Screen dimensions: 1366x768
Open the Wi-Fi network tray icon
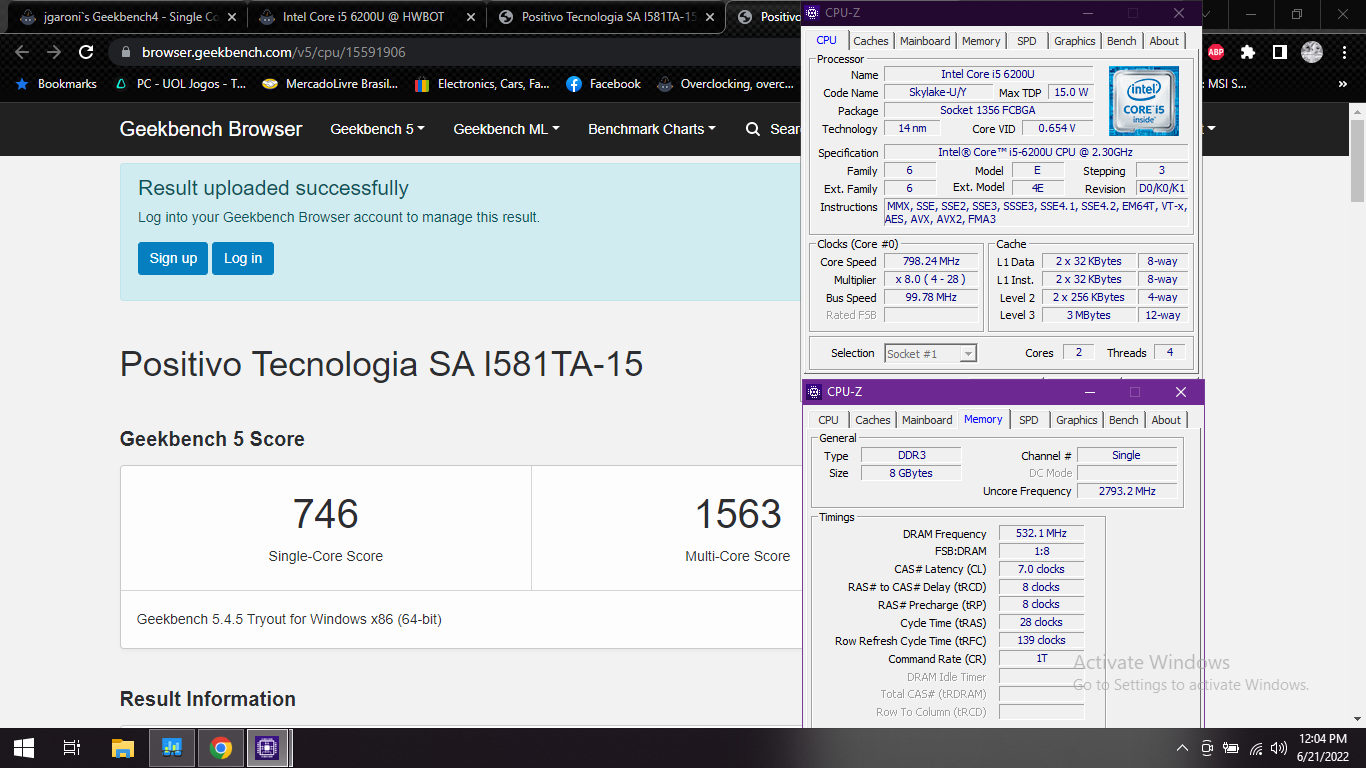coord(1256,748)
